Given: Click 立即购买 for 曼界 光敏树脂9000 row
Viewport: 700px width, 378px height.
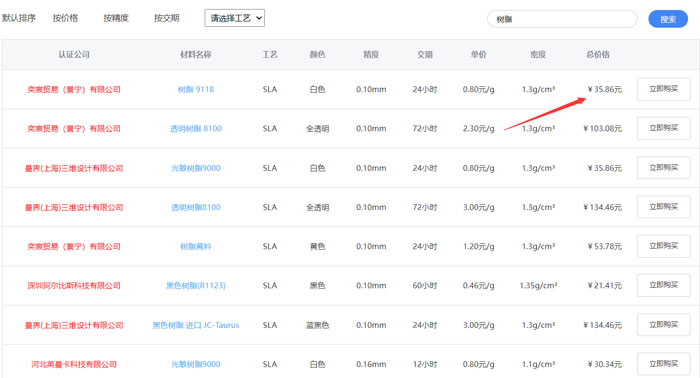Looking at the screenshot, I should coord(663,168).
